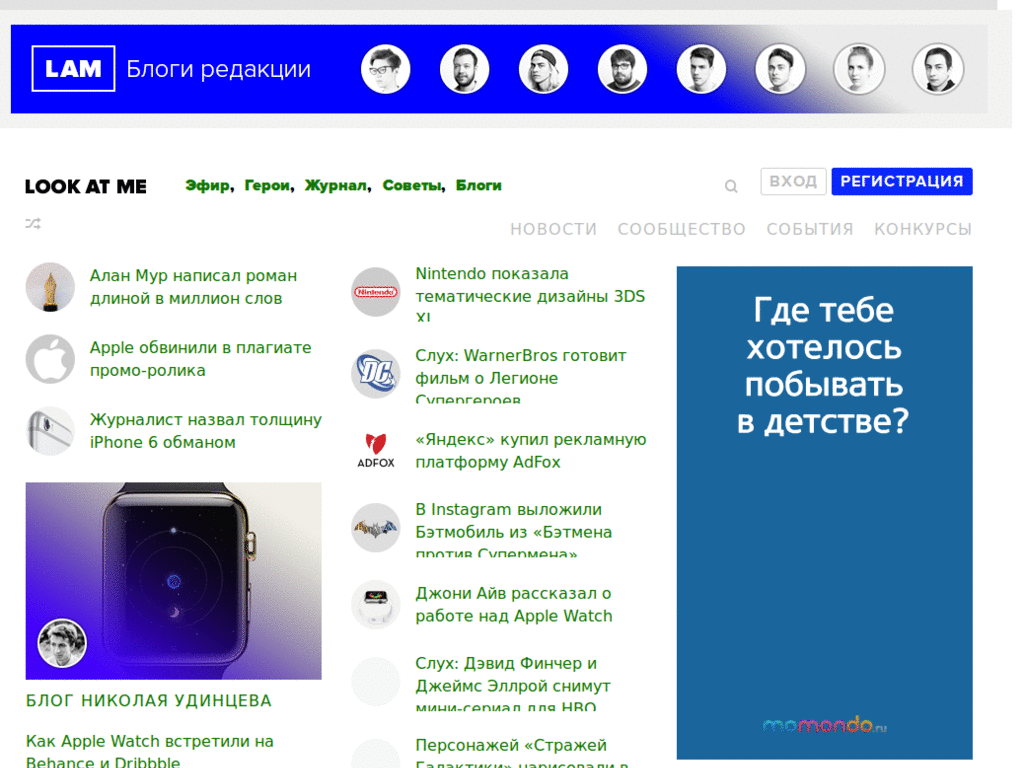Switch to the События tab
Image resolution: width=1024 pixels, height=768 pixels.
(810, 229)
